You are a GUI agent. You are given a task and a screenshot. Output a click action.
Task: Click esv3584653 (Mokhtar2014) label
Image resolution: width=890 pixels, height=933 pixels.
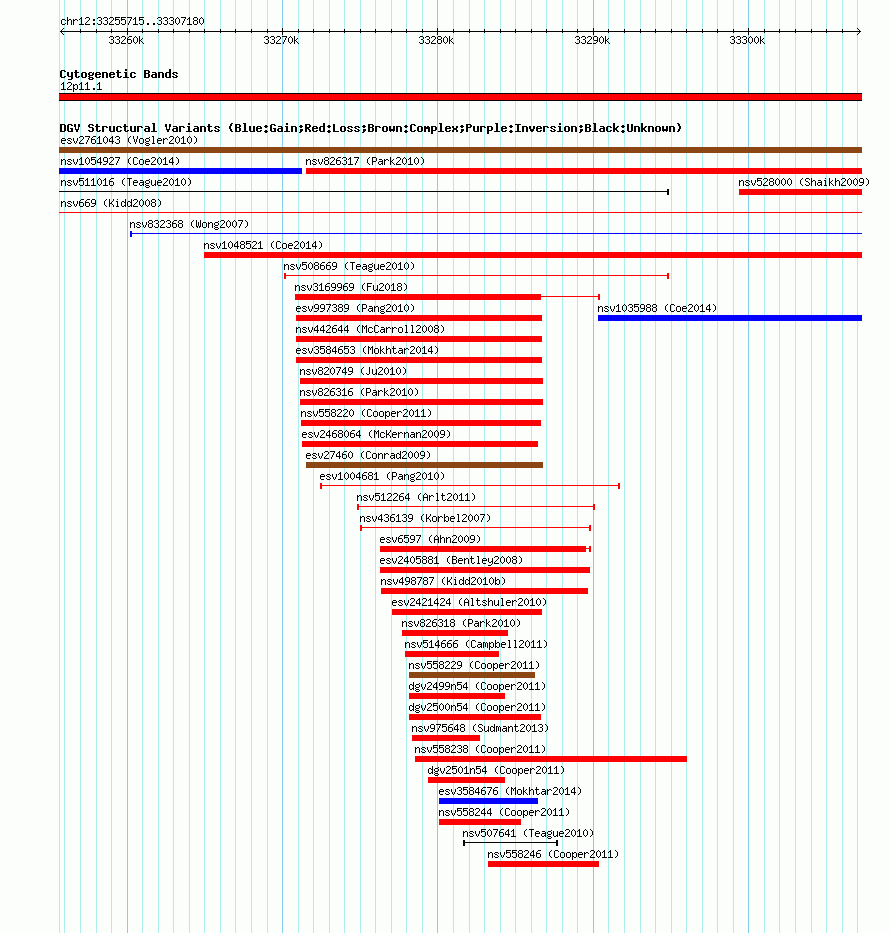(x=367, y=350)
